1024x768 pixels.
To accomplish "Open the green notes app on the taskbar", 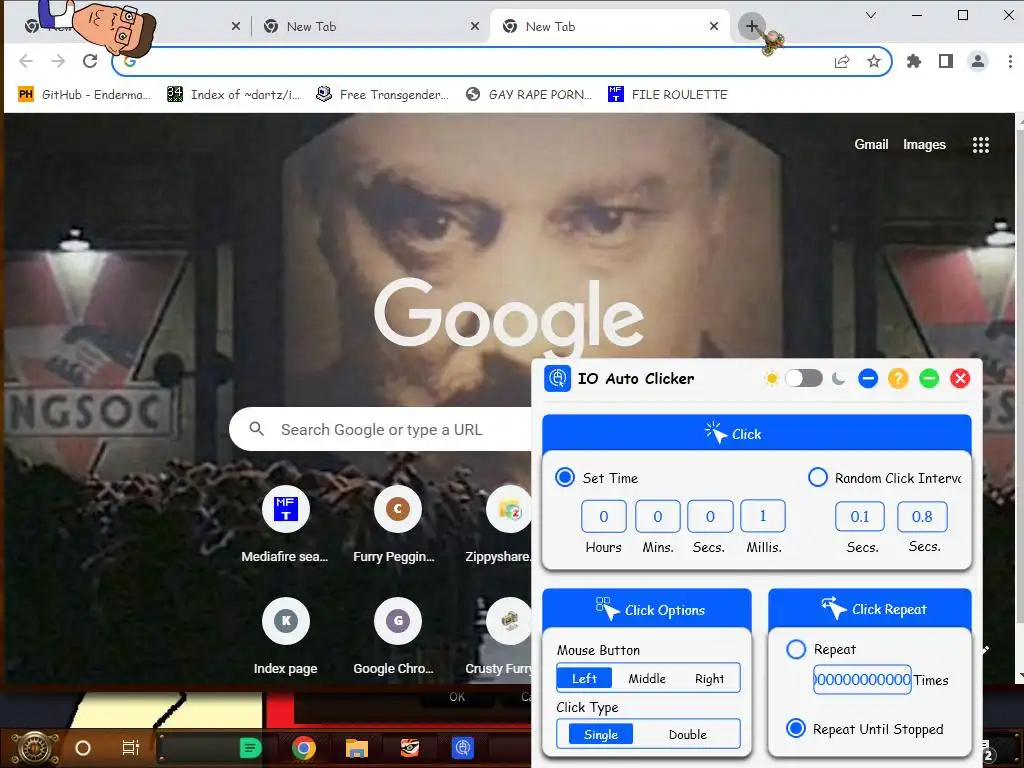I will pyautogui.click(x=250, y=748).
